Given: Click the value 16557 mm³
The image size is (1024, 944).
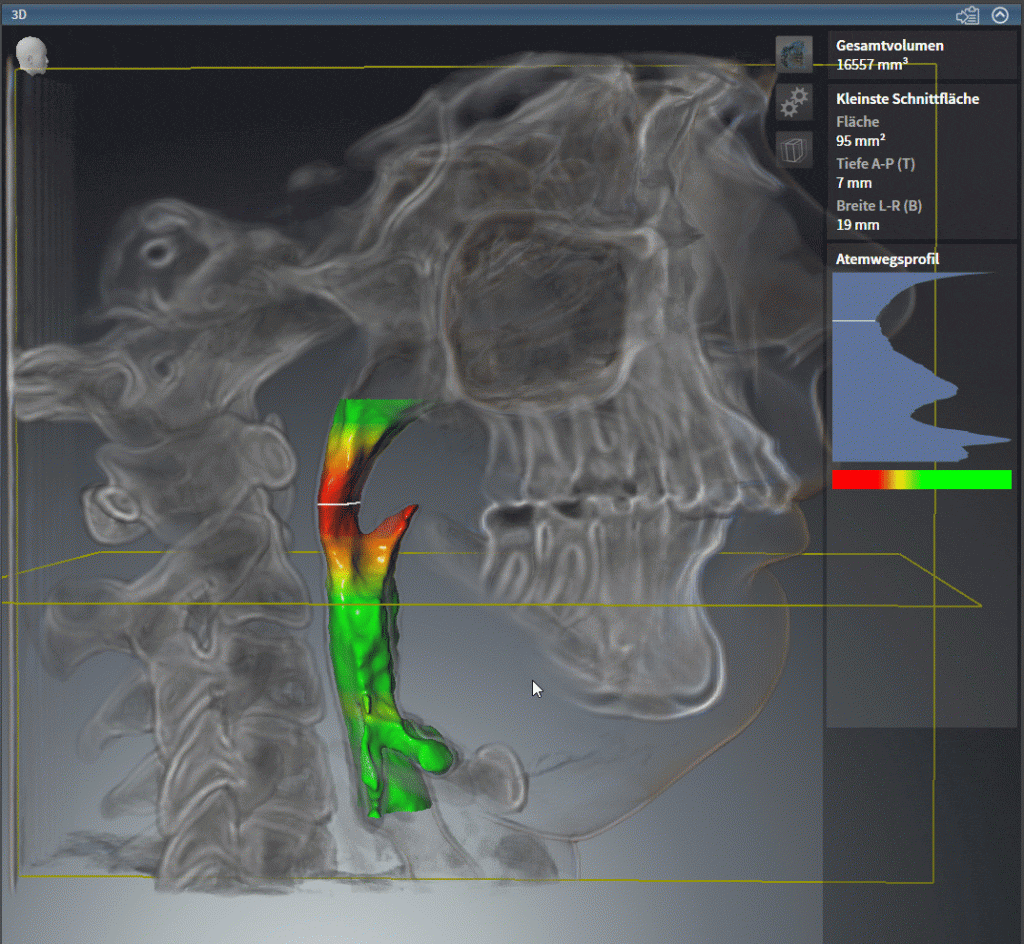Looking at the screenshot, I should click(x=872, y=64).
